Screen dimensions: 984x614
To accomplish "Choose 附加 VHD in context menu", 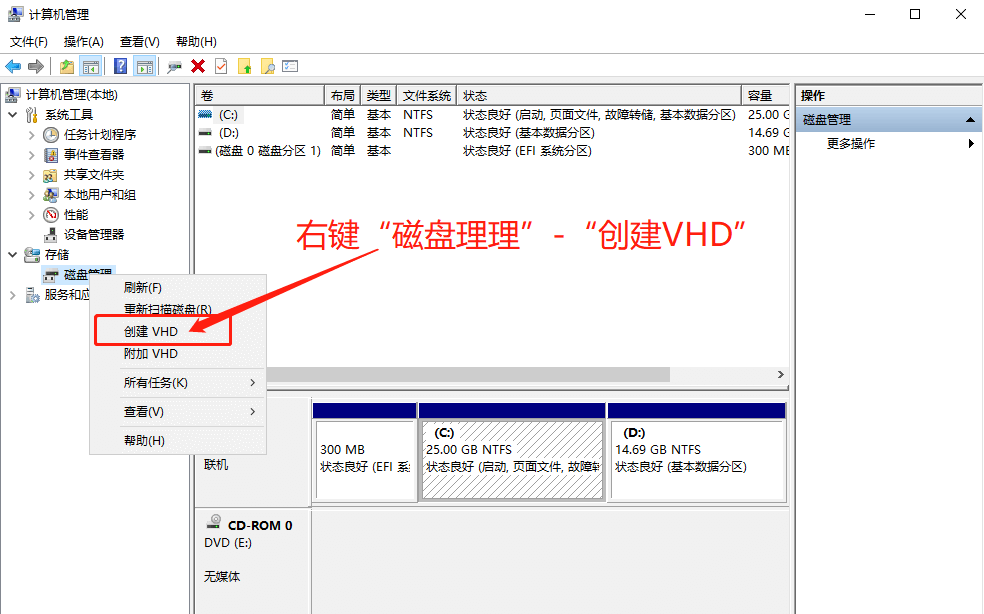I will [x=151, y=354].
